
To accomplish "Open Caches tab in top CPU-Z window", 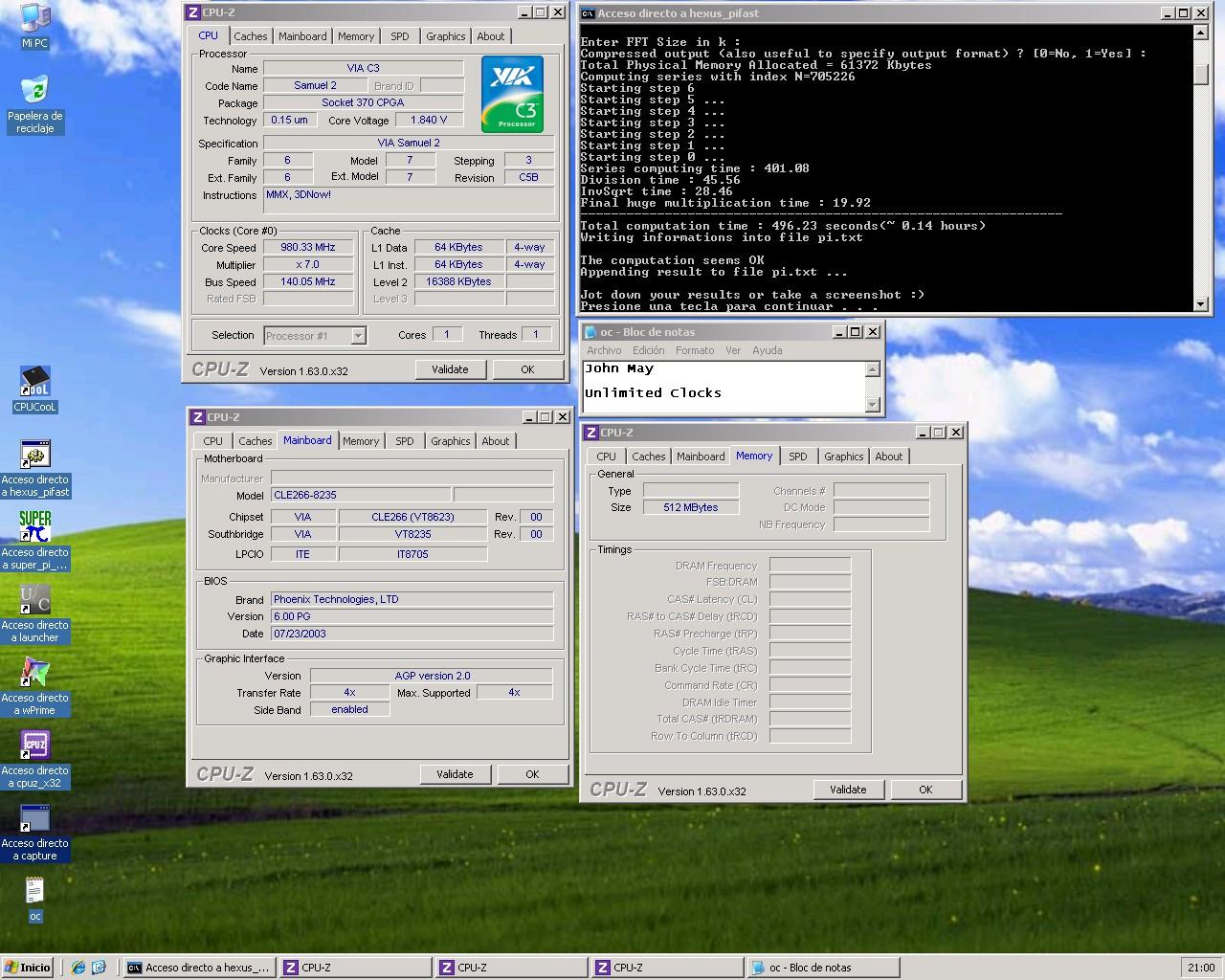I will (x=251, y=36).
